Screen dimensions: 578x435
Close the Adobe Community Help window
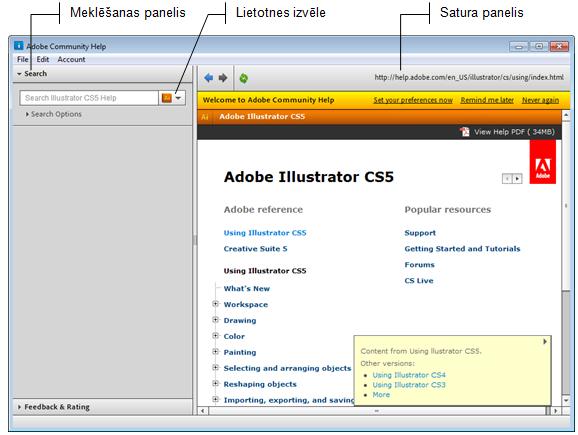click(x=559, y=46)
